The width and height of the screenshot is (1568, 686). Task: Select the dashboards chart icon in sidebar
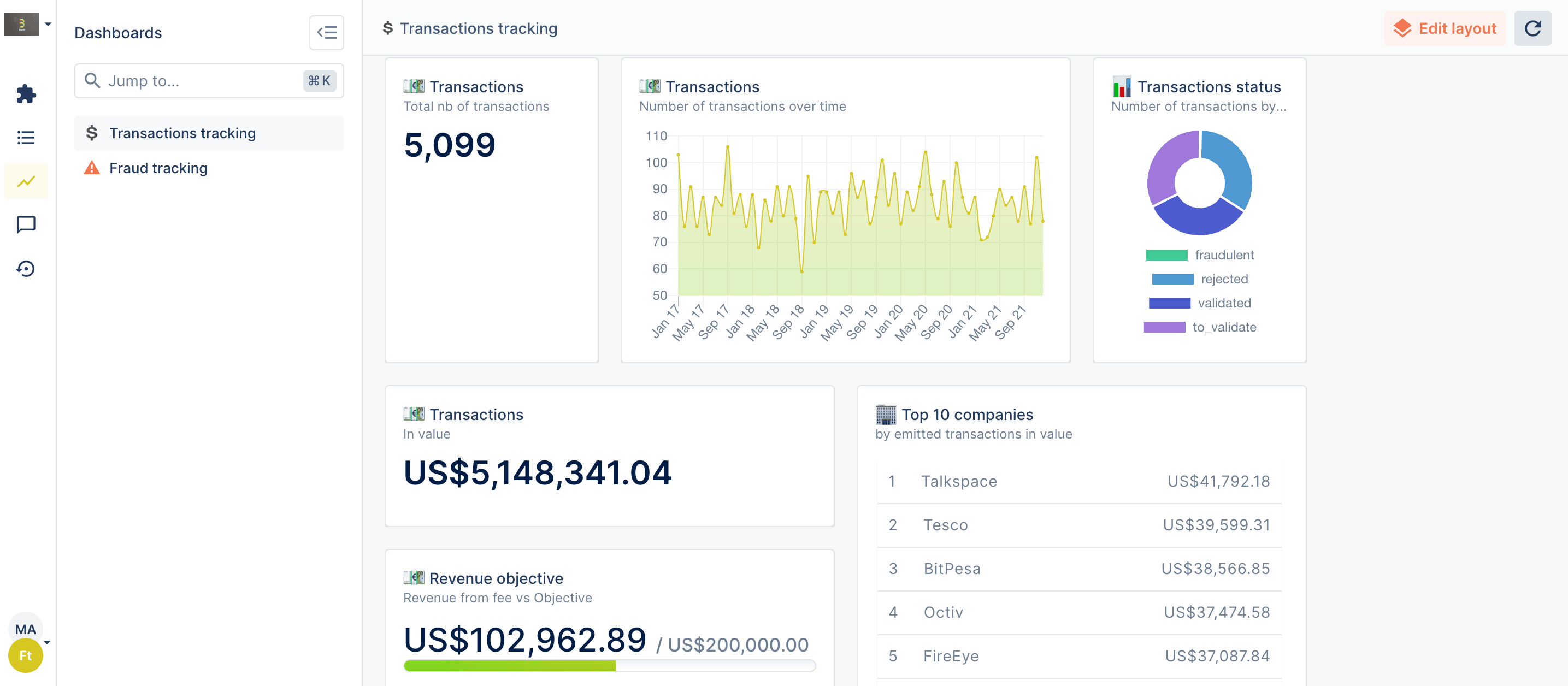[26, 181]
